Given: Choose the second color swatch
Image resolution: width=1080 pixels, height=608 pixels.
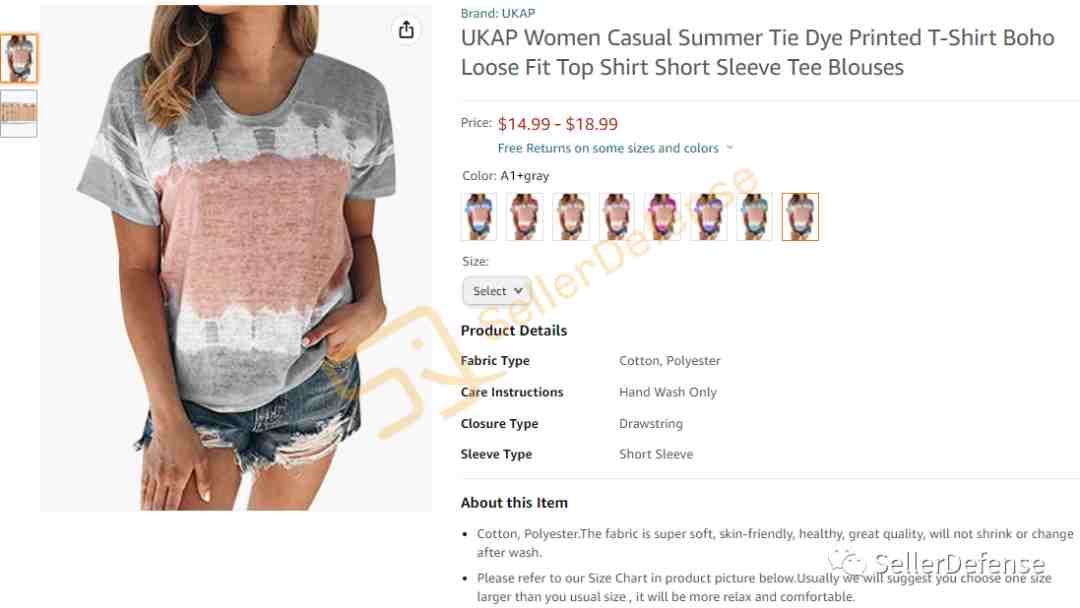Looking at the screenshot, I should pyautogui.click(x=525, y=217).
